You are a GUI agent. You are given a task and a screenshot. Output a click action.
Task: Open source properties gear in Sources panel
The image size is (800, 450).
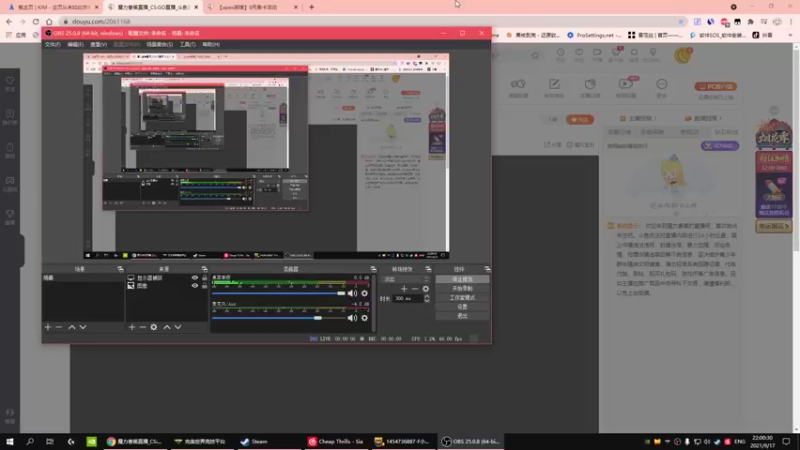click(x=154, y=327)
